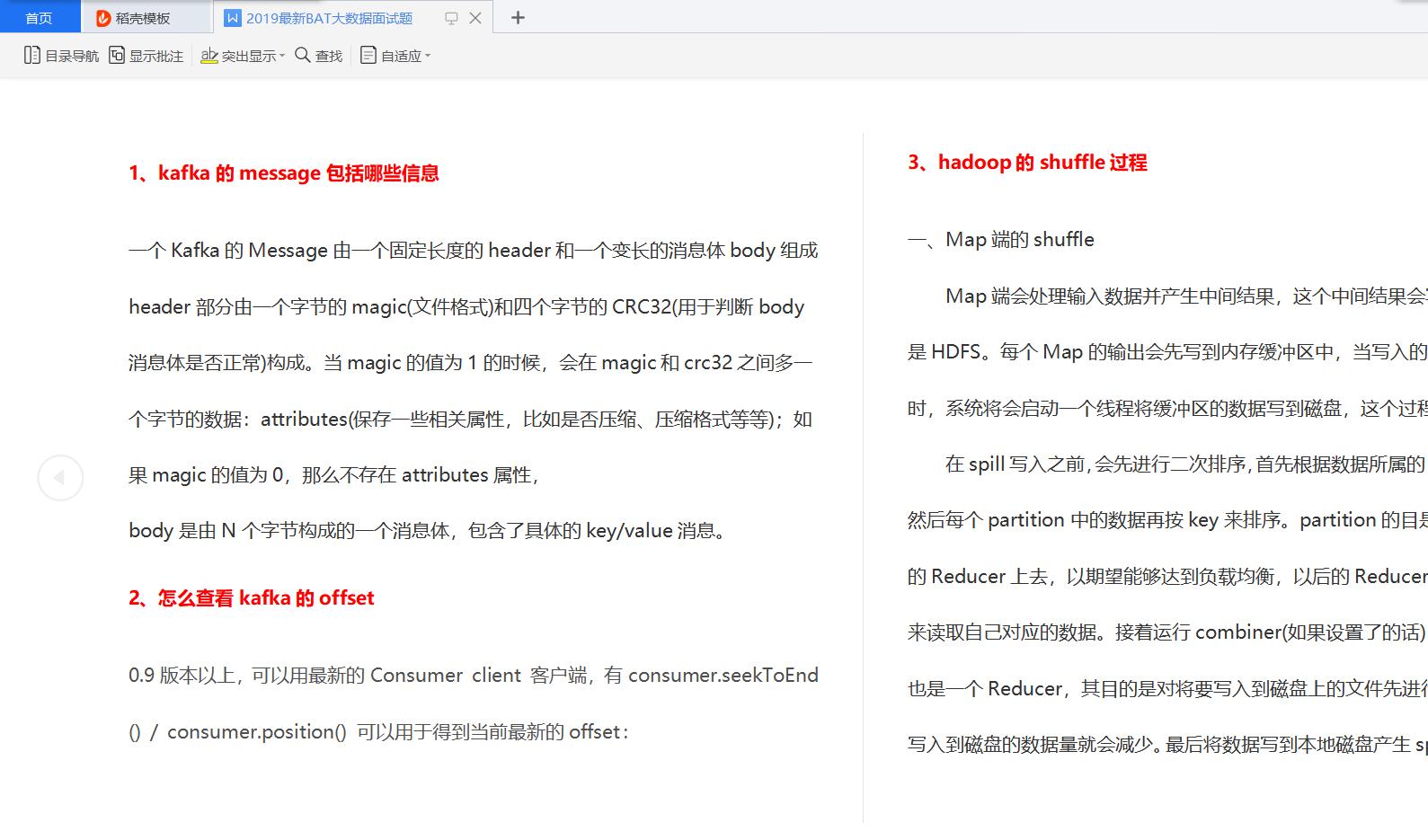Click the line starting '果 magic 的值为 0'
The image size is (1428, 840).
coord(334,475)
